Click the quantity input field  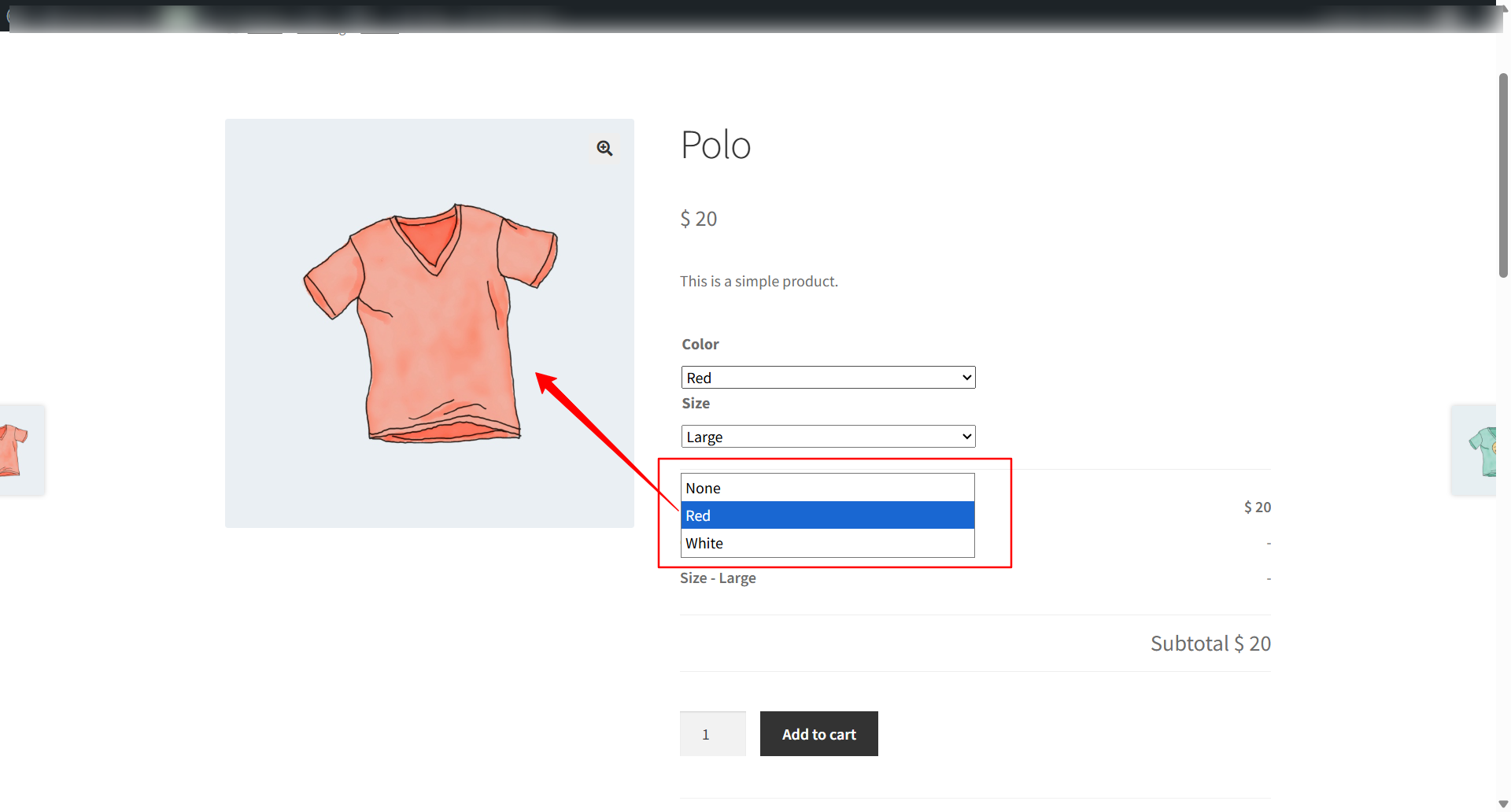[712, 734]
